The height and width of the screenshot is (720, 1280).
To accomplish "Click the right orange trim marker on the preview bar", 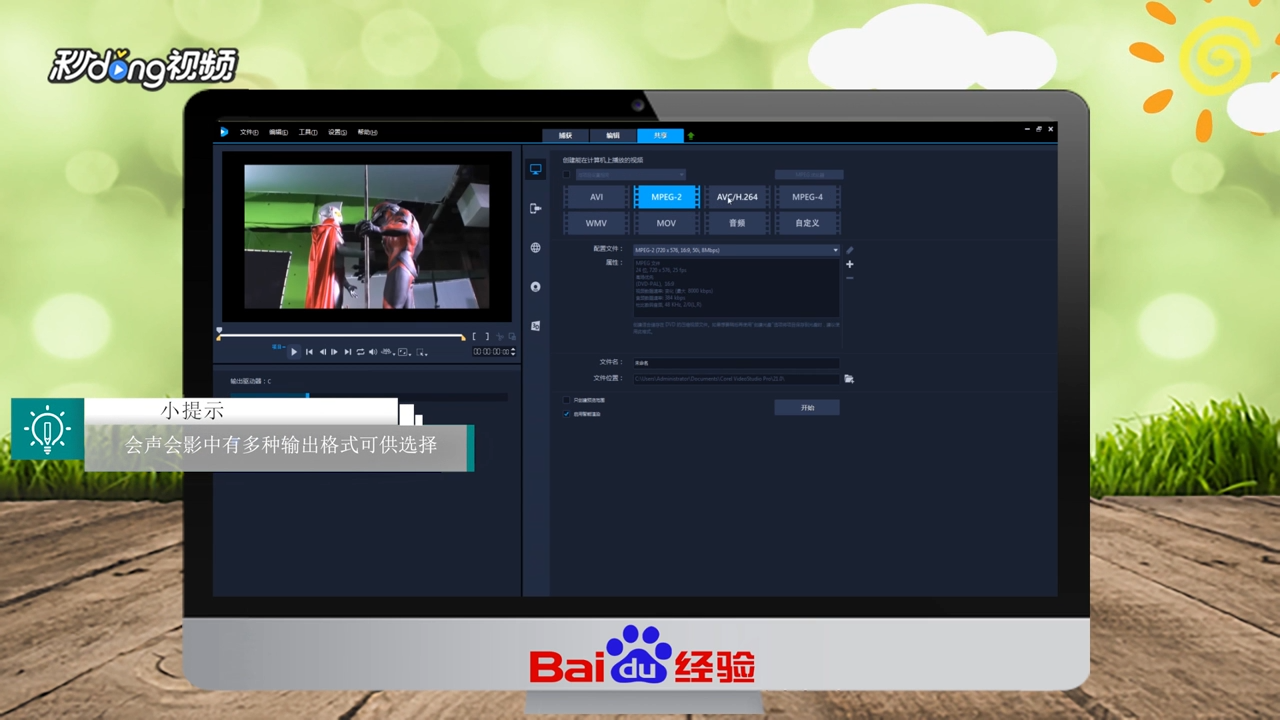I will pos(463,338).
